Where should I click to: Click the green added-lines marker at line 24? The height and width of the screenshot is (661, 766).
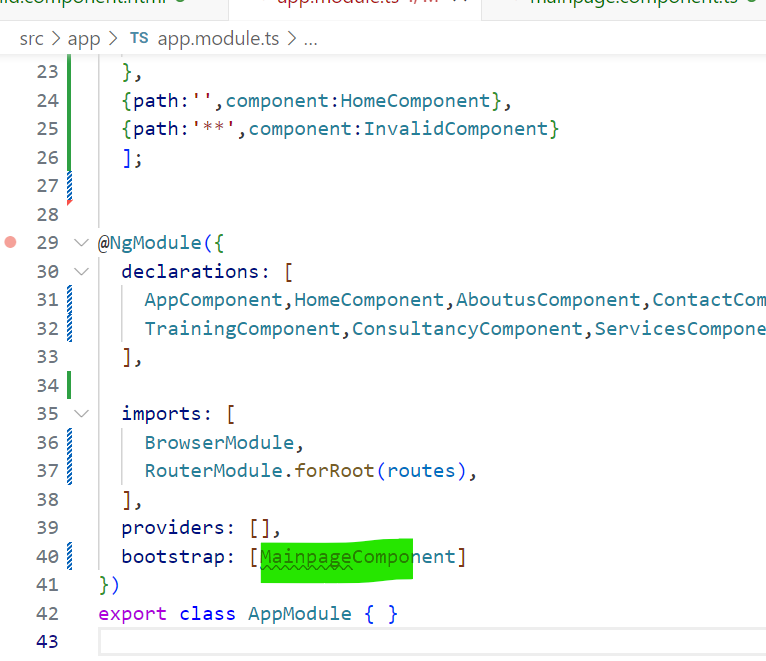(69, 101)
